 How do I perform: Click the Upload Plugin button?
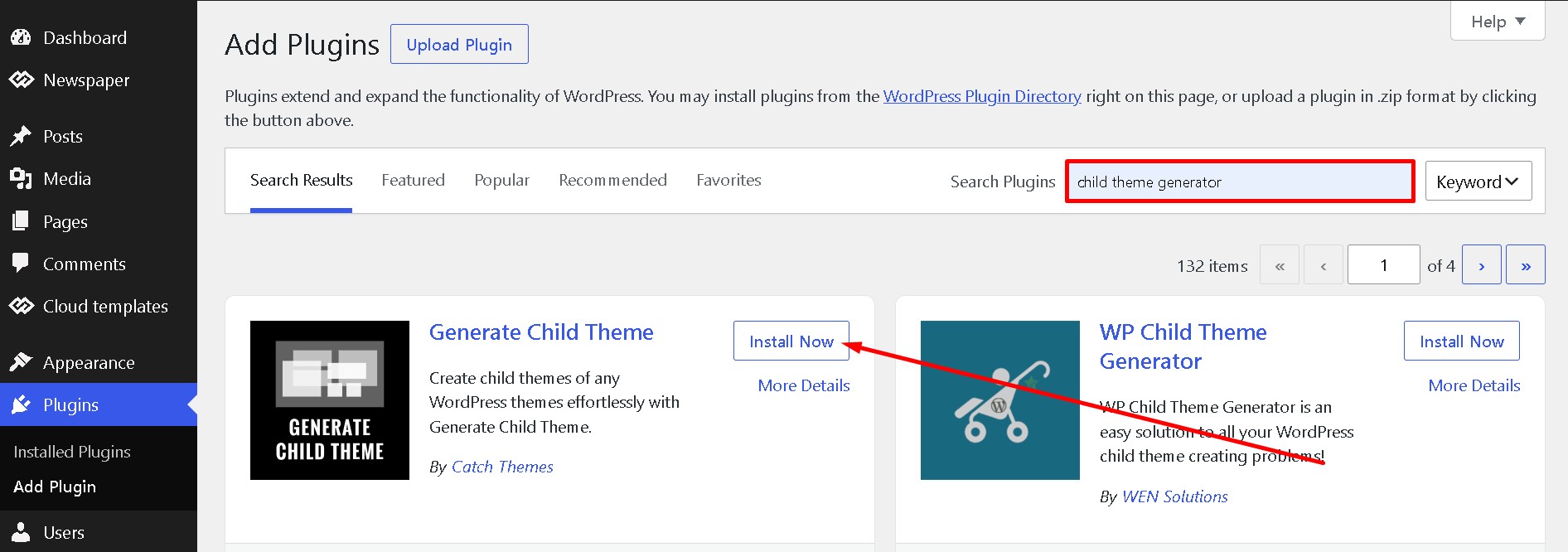coord(459,44)
